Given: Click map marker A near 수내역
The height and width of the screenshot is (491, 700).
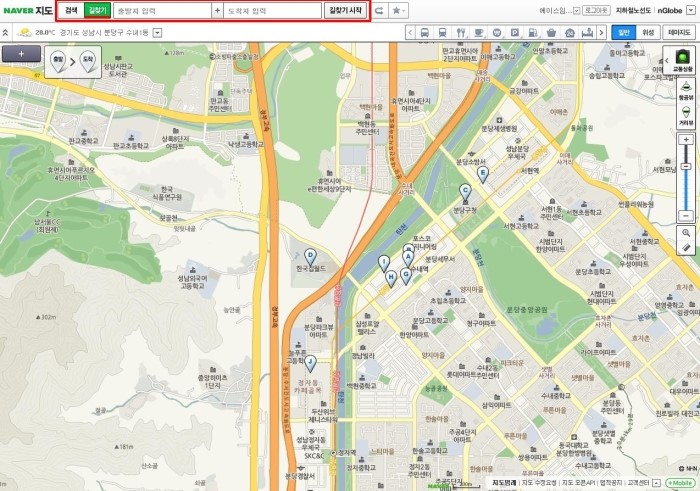Looking at the screenshot, I should (408, 259).
